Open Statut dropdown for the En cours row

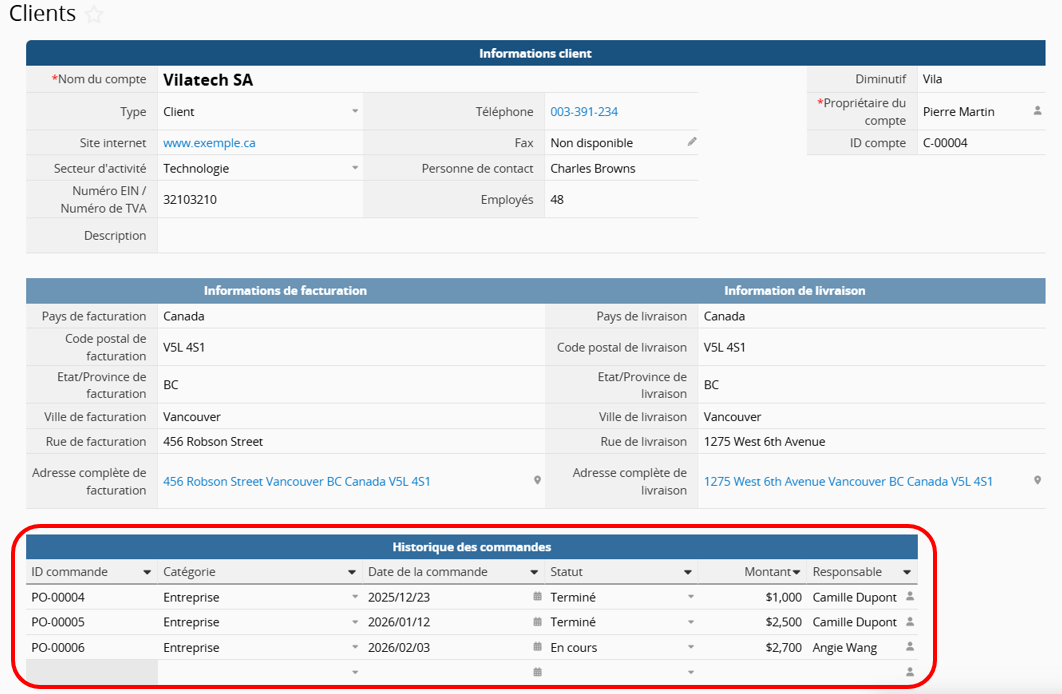click(x=690, y=647)
